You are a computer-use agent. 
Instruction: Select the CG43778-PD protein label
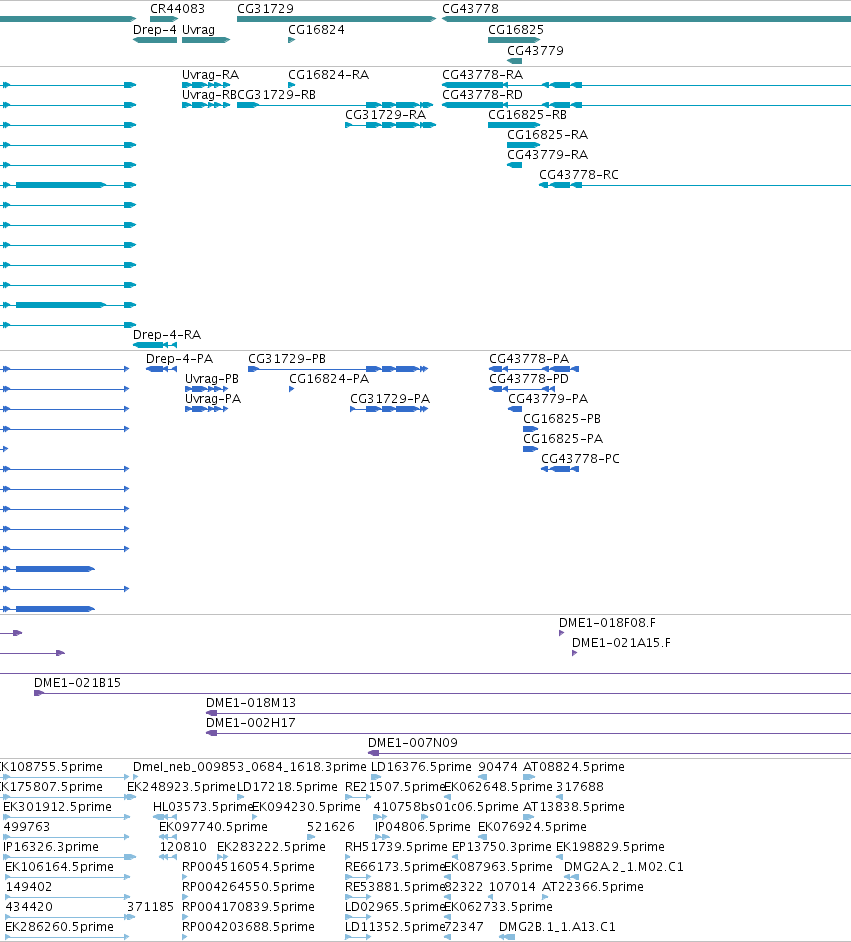[529, 379]
